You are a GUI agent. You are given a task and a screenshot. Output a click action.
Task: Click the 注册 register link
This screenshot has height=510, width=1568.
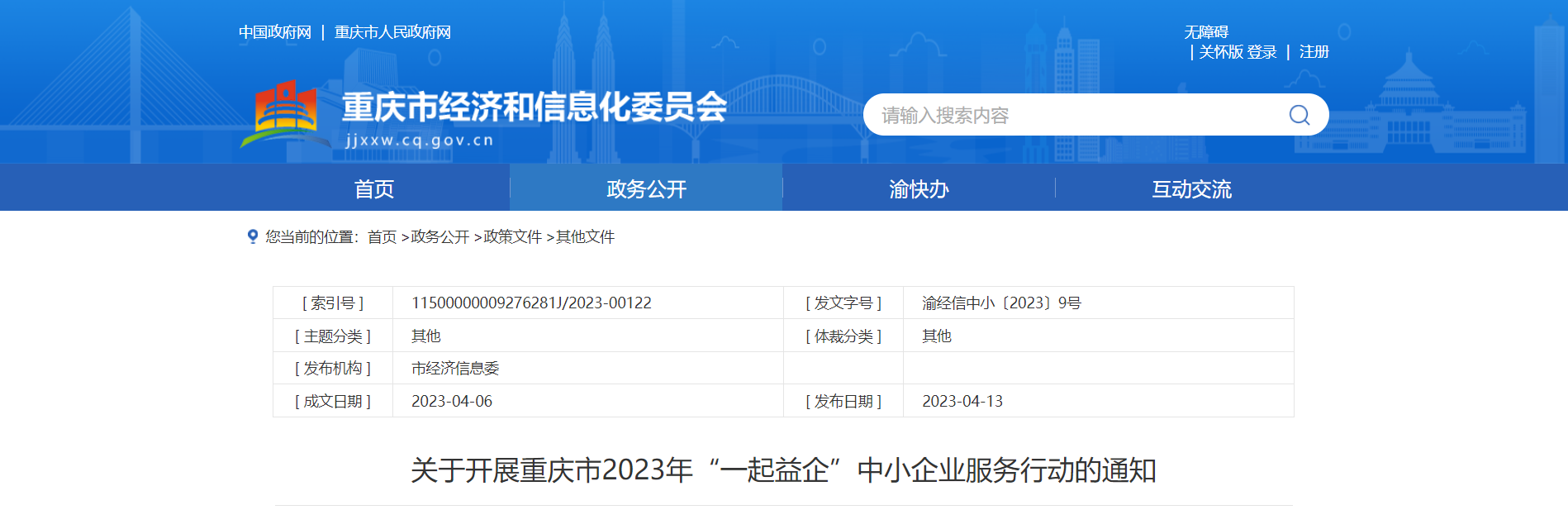1314,52
